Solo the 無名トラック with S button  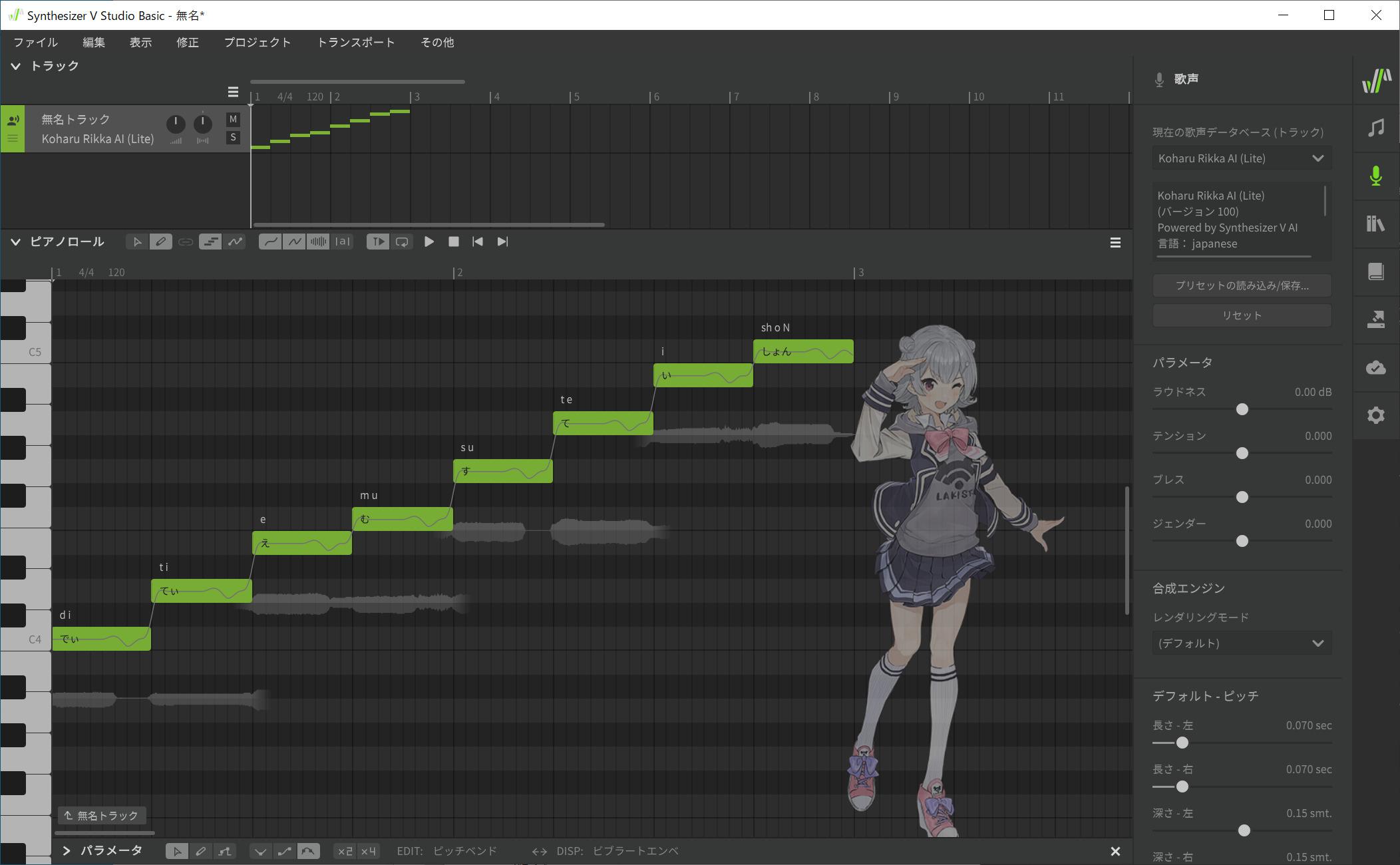point(233,137)
